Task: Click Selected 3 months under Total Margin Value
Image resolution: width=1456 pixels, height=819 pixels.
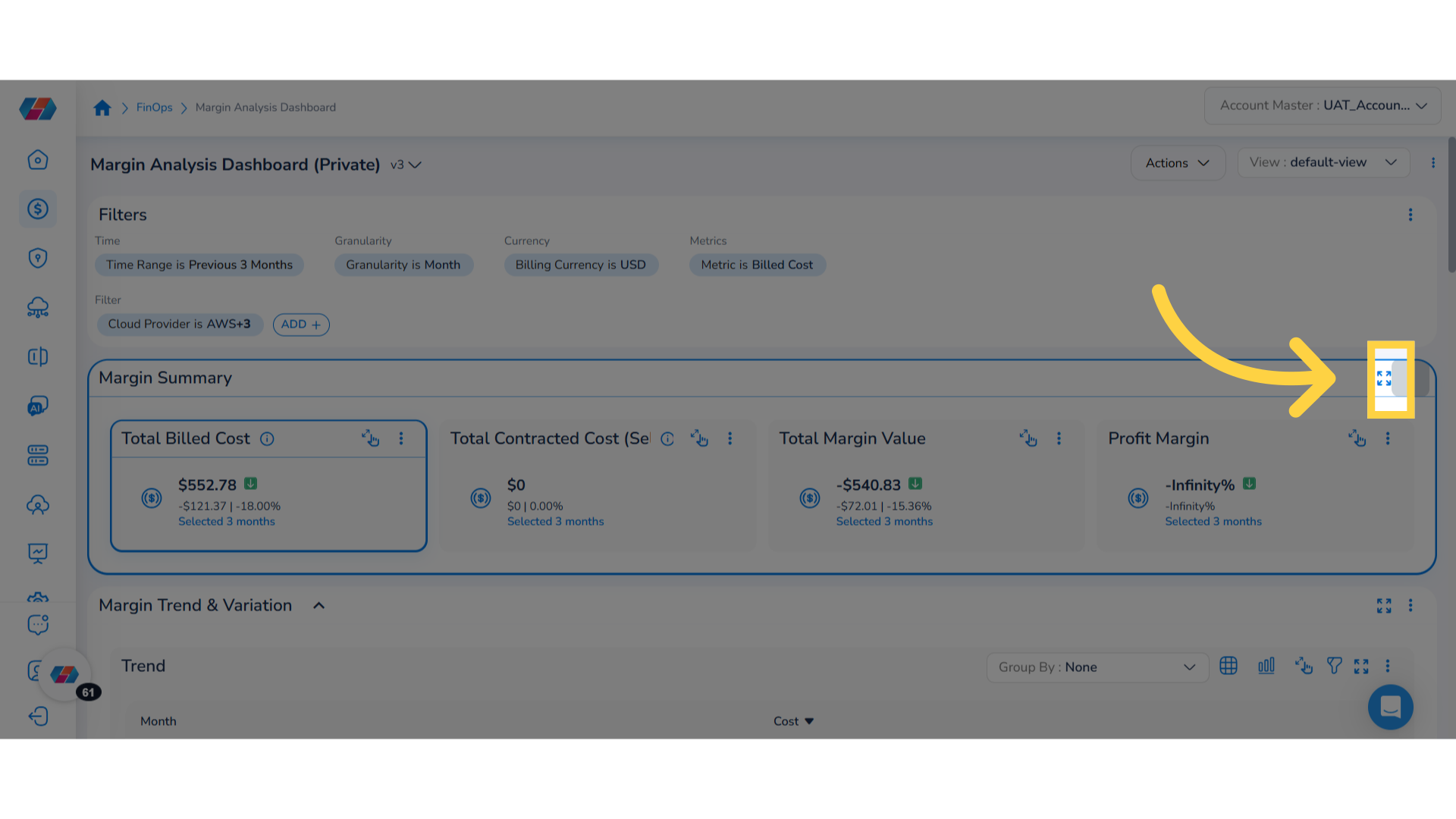Action: point(884,522)
